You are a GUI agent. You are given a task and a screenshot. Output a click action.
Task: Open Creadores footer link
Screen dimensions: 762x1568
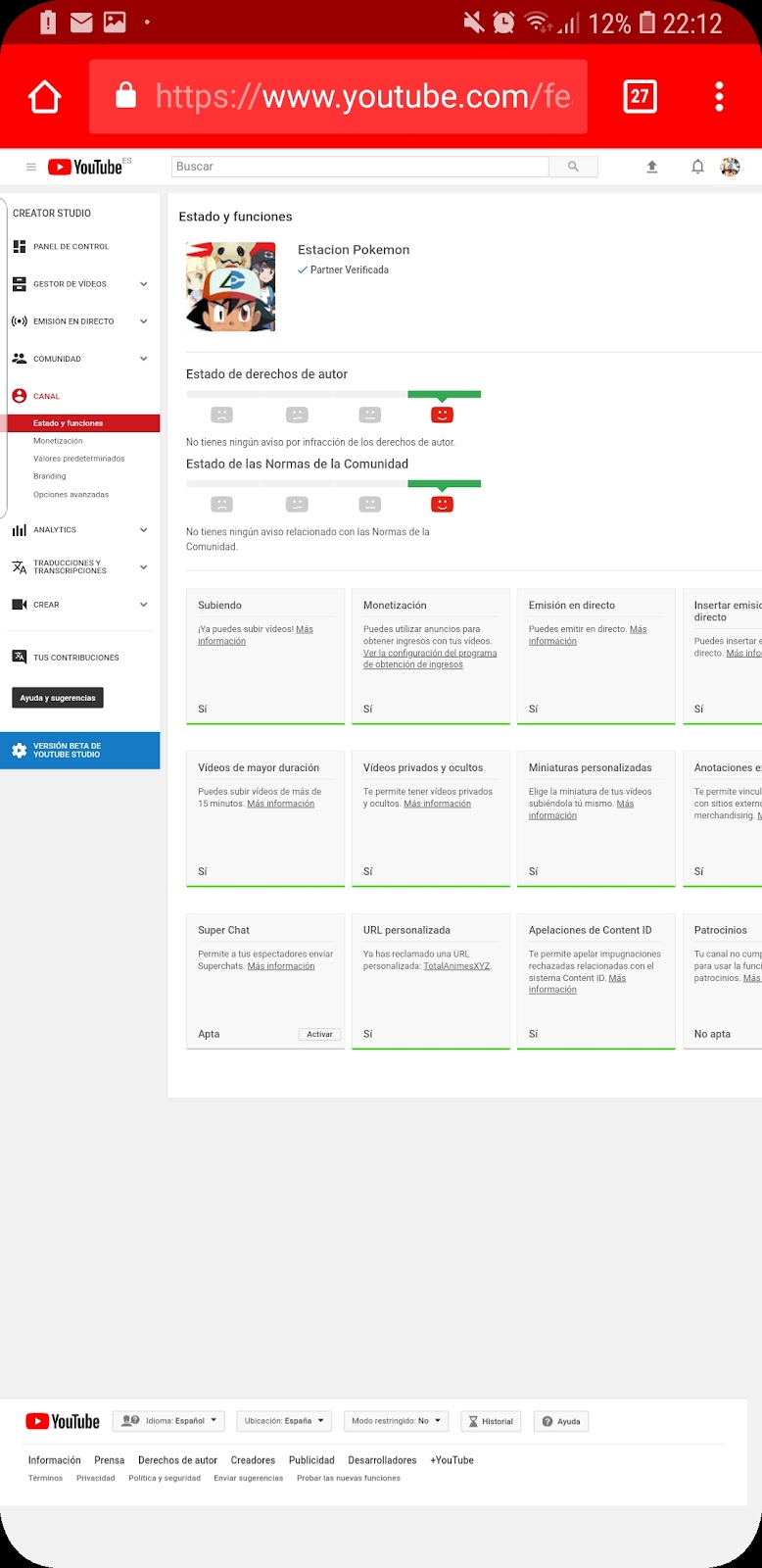[253, 1460]
